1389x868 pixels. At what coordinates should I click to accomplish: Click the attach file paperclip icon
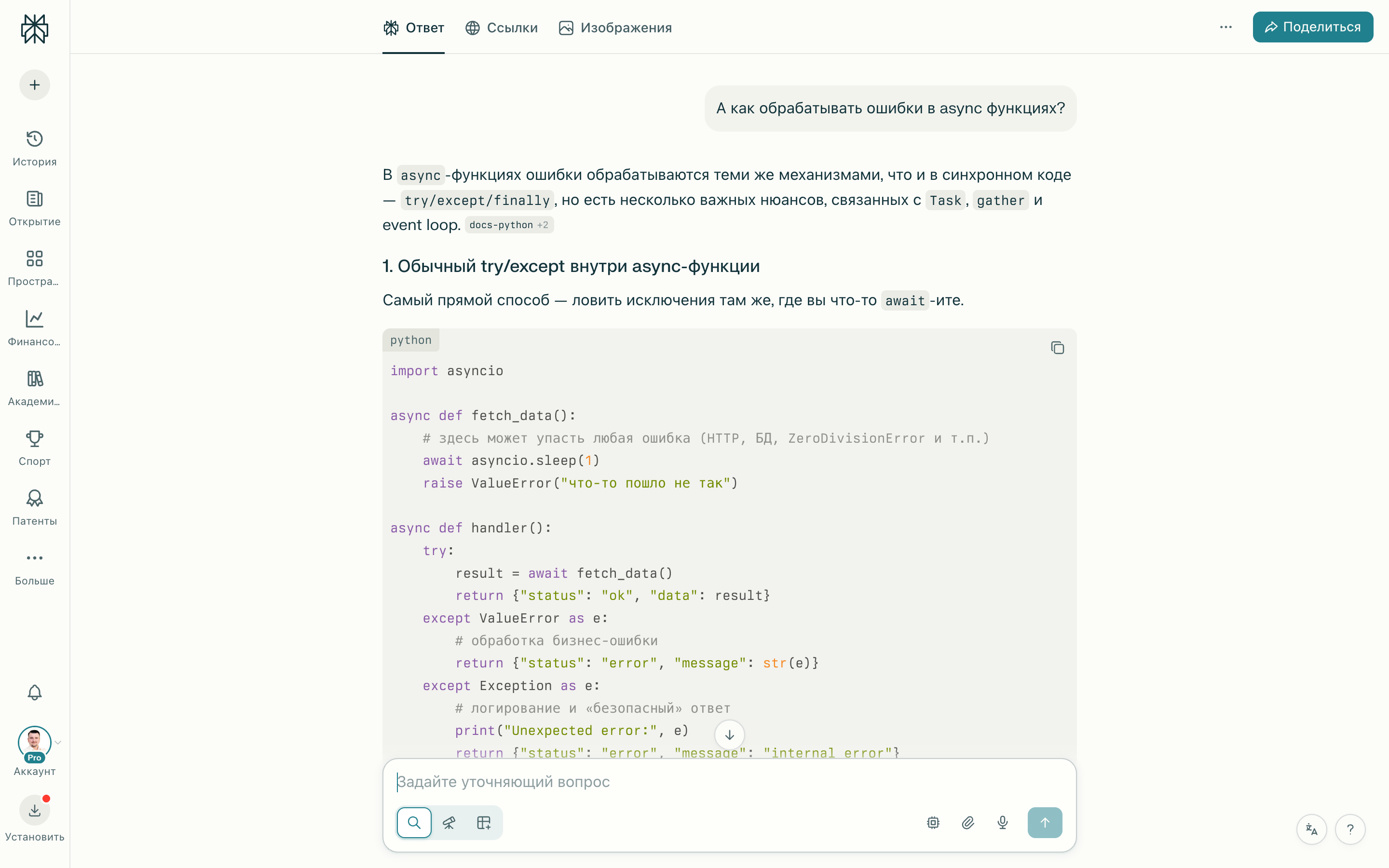[x=967, y=823]
